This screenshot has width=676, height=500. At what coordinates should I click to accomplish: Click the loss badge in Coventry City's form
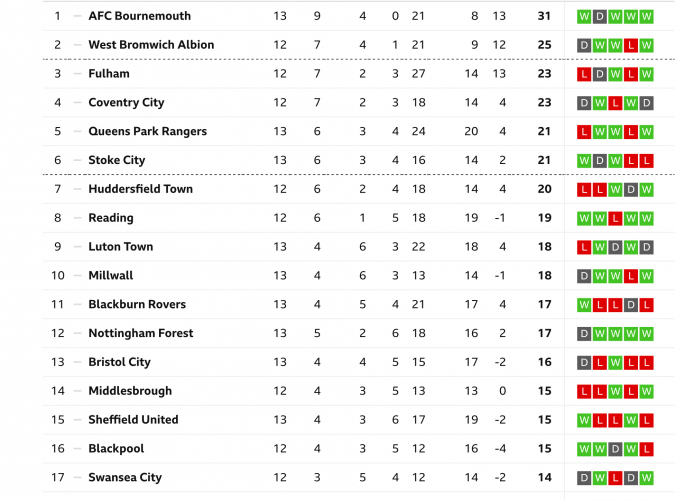click(x=616, y=103)
